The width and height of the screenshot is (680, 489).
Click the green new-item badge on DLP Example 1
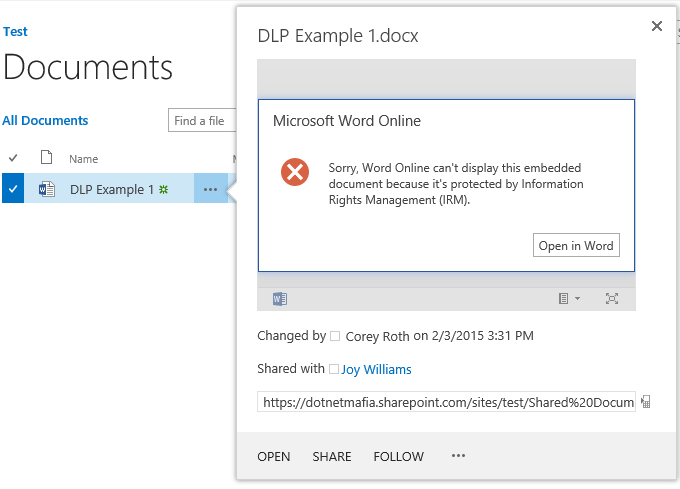(163, 189)
